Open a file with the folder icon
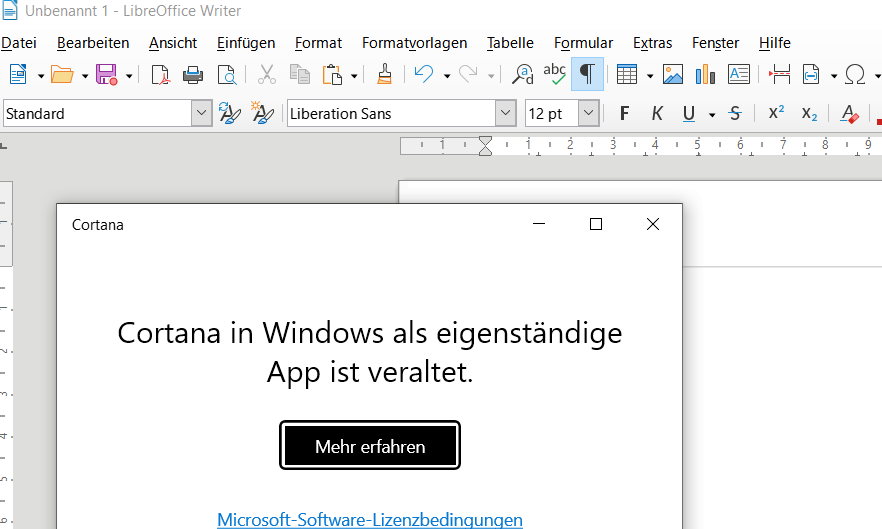 62,74
